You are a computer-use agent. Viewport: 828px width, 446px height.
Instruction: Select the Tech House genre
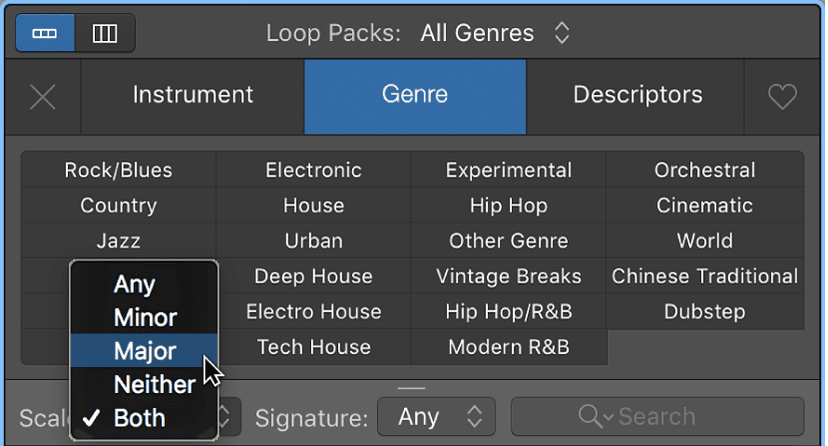314,347
